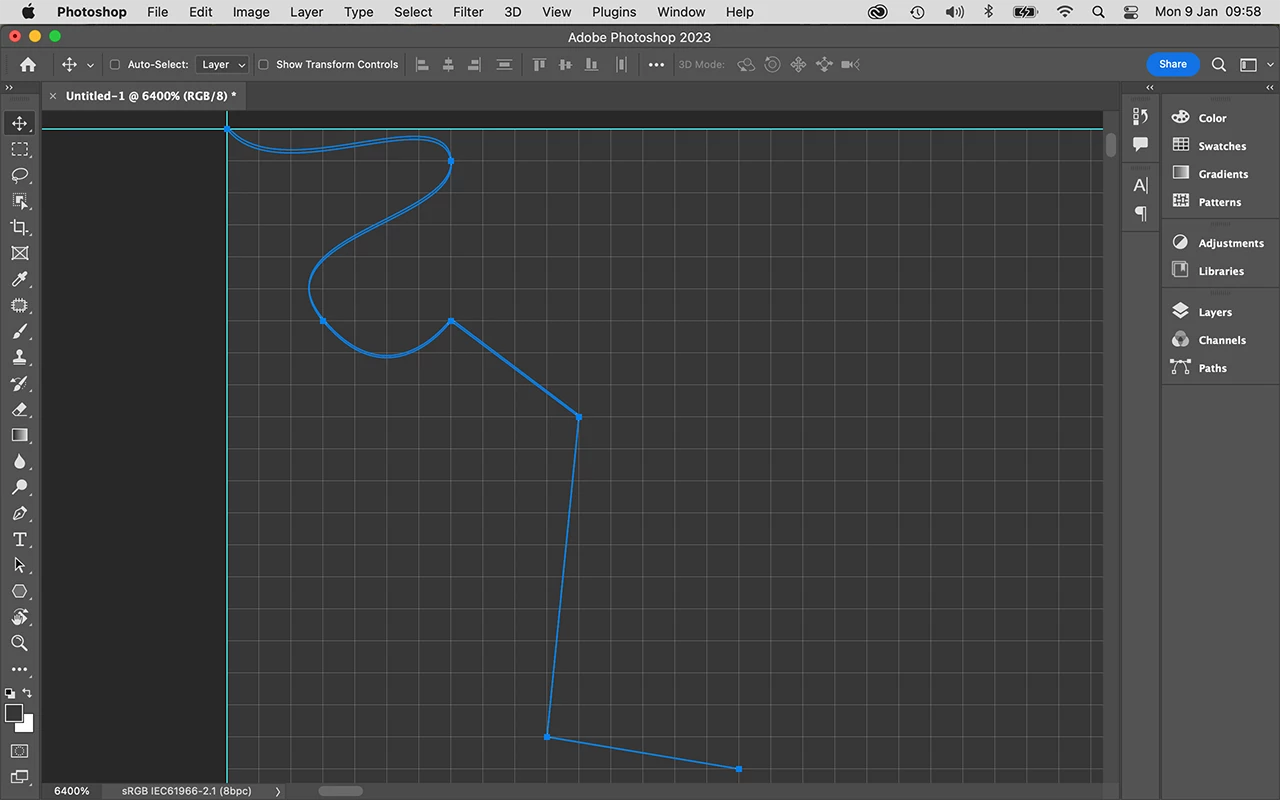Open the Character panel icon
Image resolution: width=1280 pixels, height=800 pixels.
point(1140,185)
